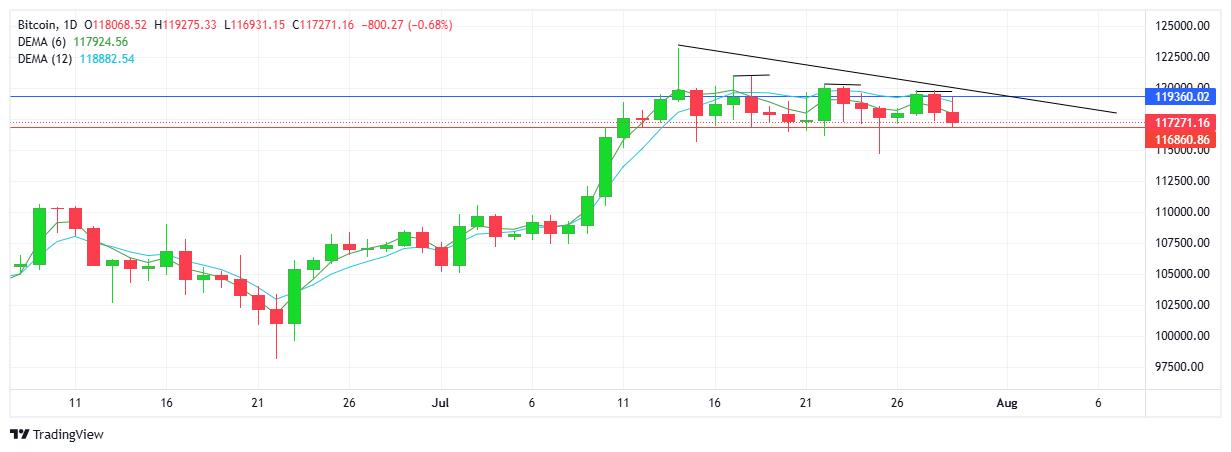This screenshot has height=452, width=1231.
Task: Click the open price O118068.52
Action: click(116, 24)
